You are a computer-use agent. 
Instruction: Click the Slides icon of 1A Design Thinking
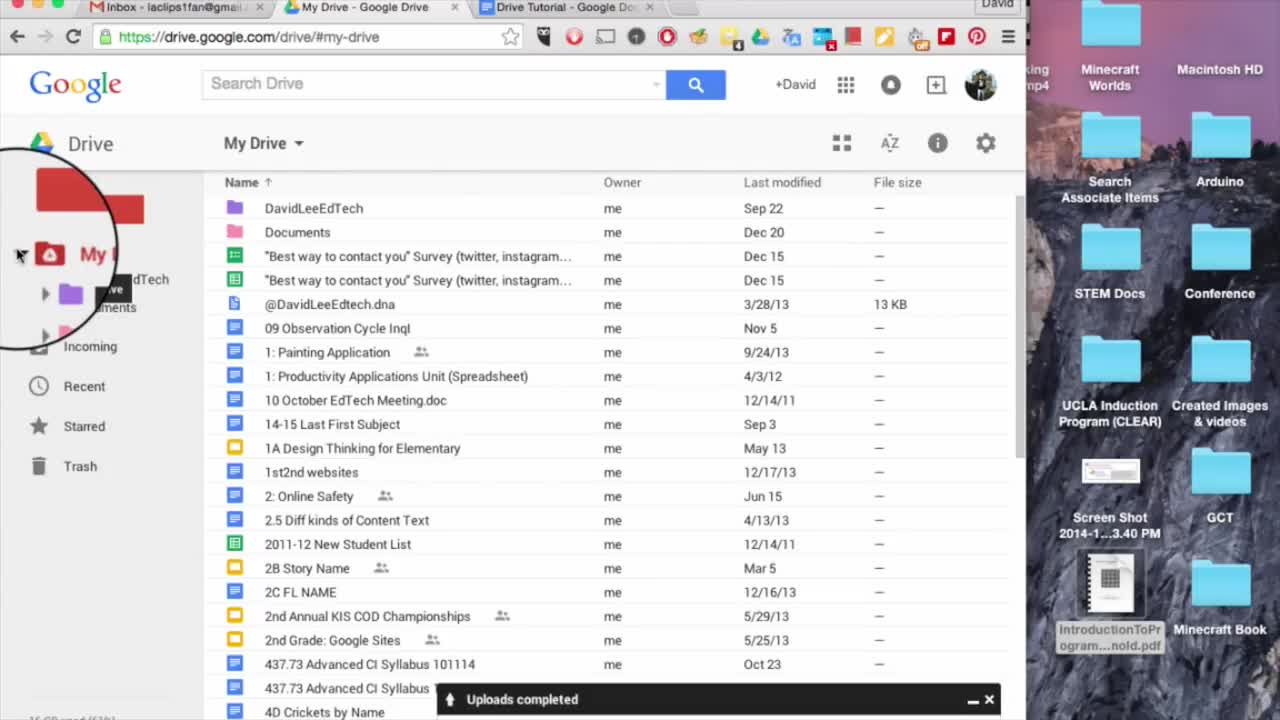point(235,448)
